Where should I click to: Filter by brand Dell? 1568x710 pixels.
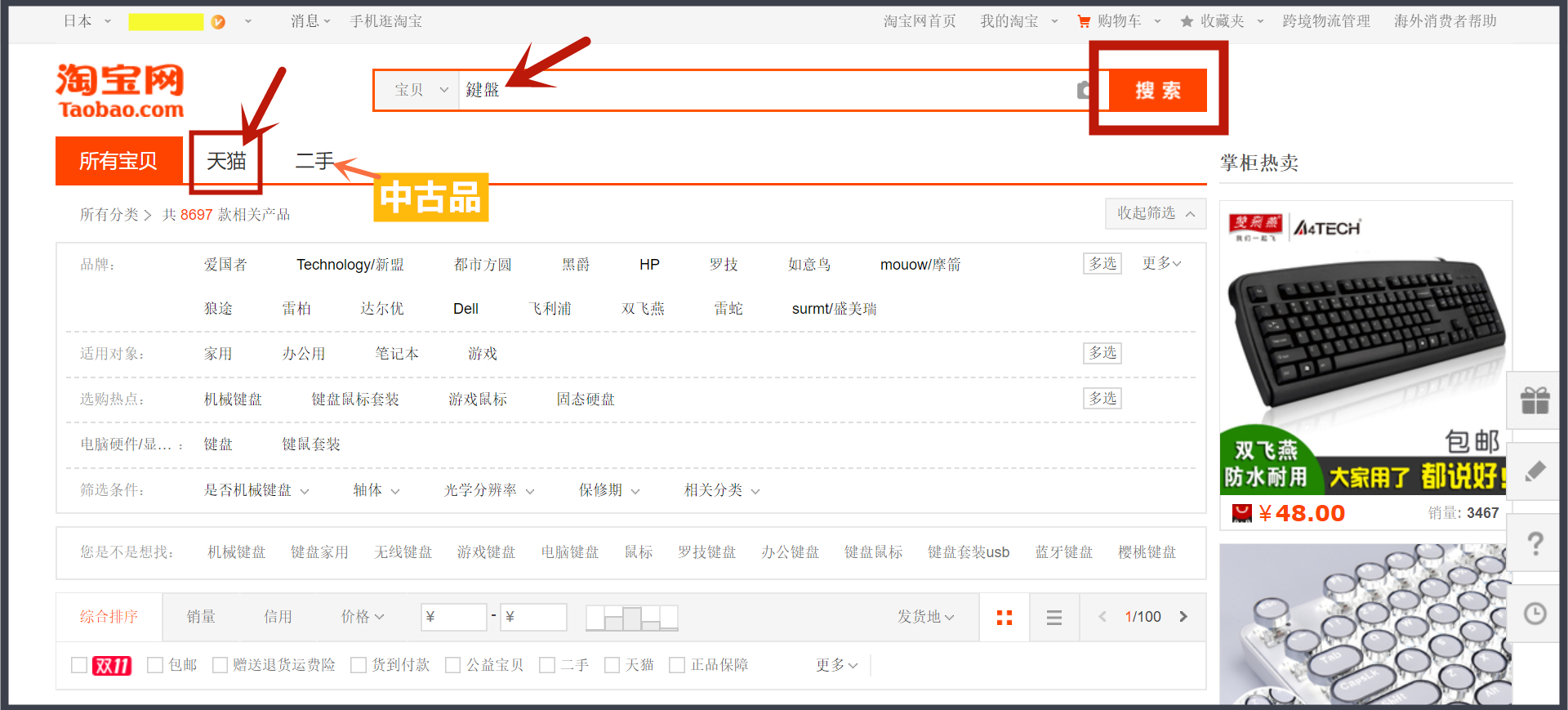[x=465, y=309]
